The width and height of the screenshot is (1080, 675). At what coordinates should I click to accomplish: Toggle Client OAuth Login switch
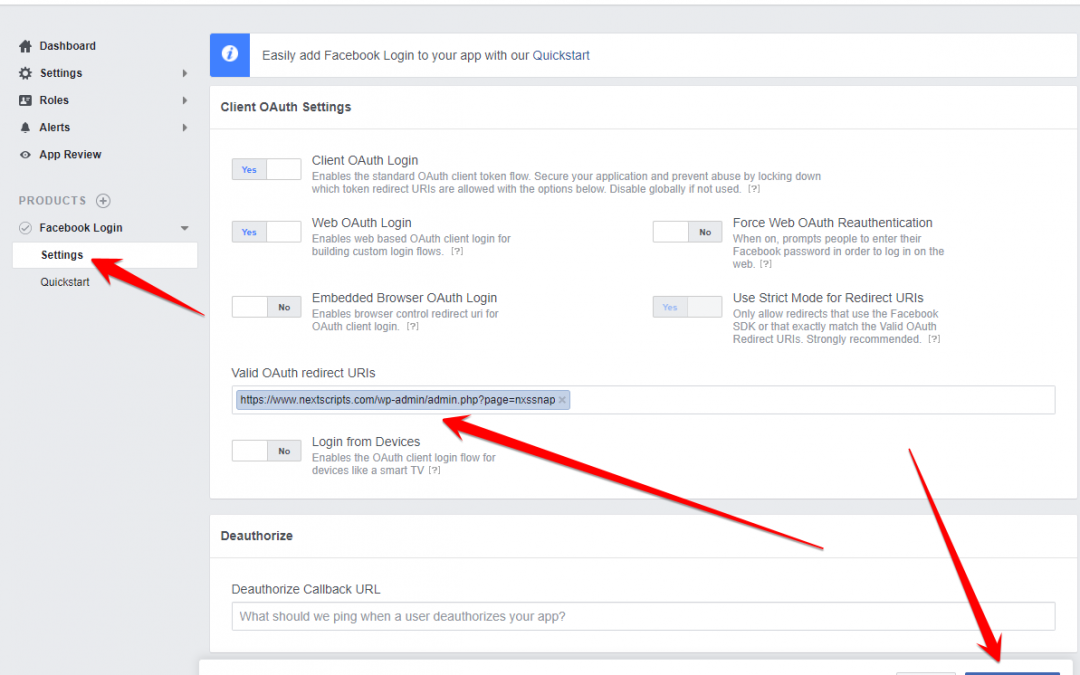267,169
